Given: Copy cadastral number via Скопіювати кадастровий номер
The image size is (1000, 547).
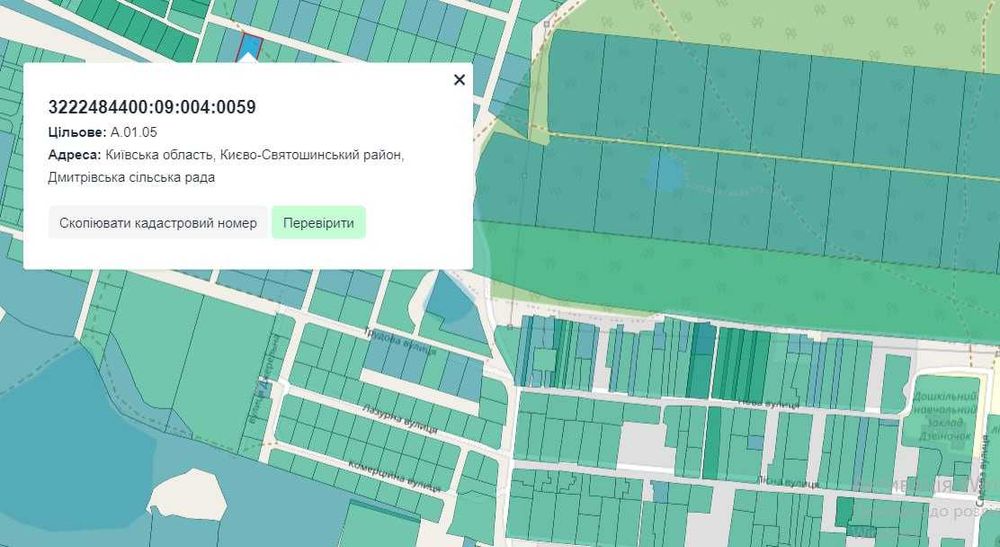Looking at the screenshot, I should click(158, 222).
